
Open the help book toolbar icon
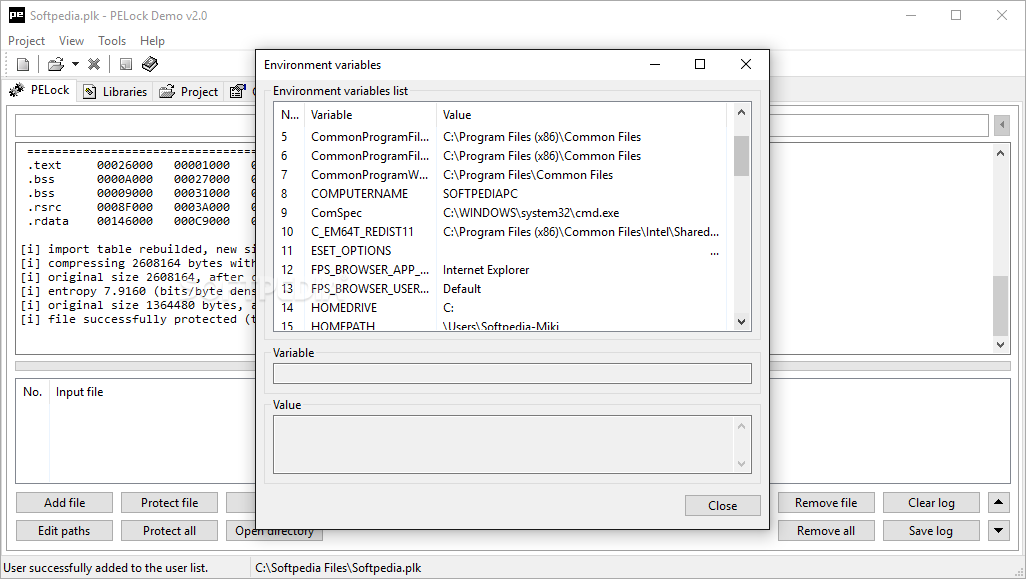[150, 64]
